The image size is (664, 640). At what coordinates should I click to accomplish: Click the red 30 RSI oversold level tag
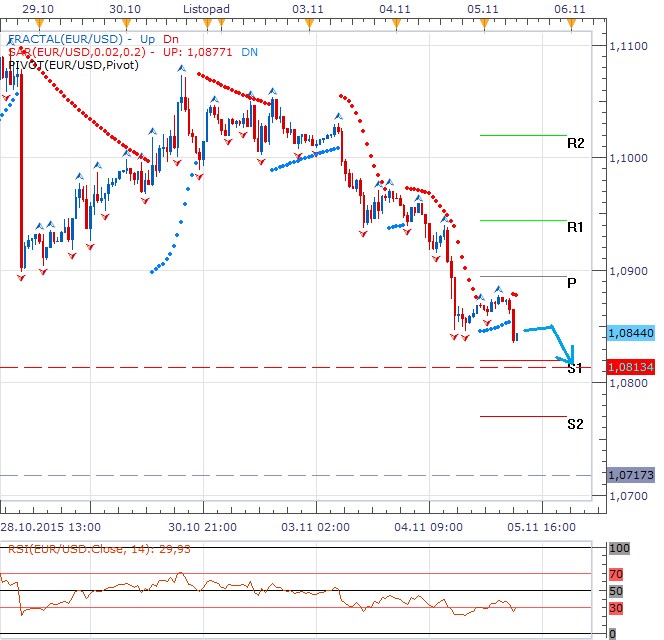[618, 608]
